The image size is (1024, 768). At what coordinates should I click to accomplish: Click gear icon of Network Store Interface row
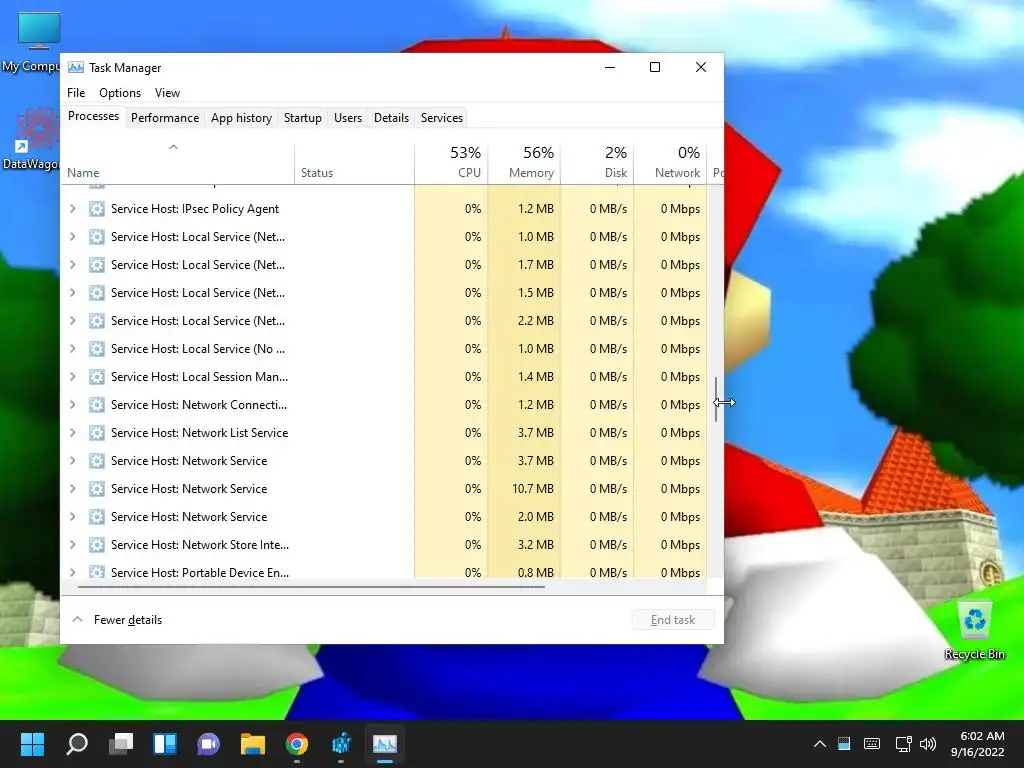pyautogui.click(x=97, y=545)
